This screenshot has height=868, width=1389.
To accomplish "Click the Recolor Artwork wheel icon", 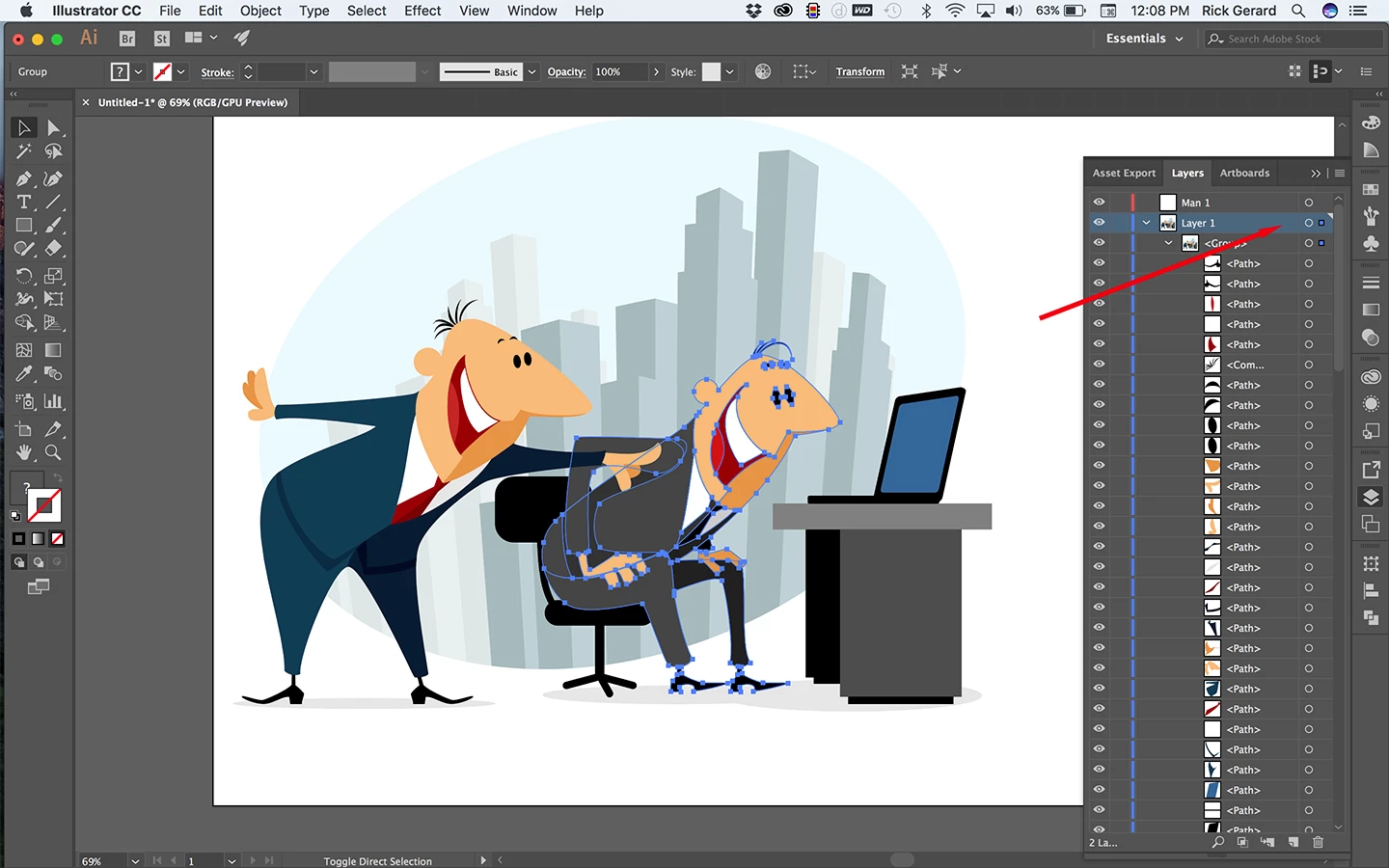I will tap(763, 71).
